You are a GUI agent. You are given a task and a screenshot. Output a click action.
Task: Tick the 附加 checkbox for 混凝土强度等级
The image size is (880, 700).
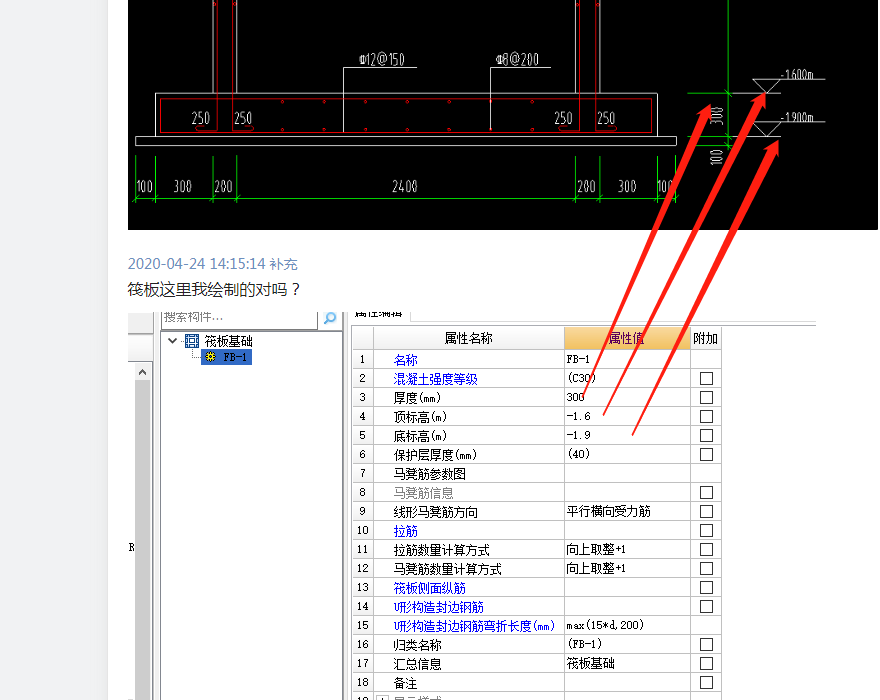click(707, 378)
